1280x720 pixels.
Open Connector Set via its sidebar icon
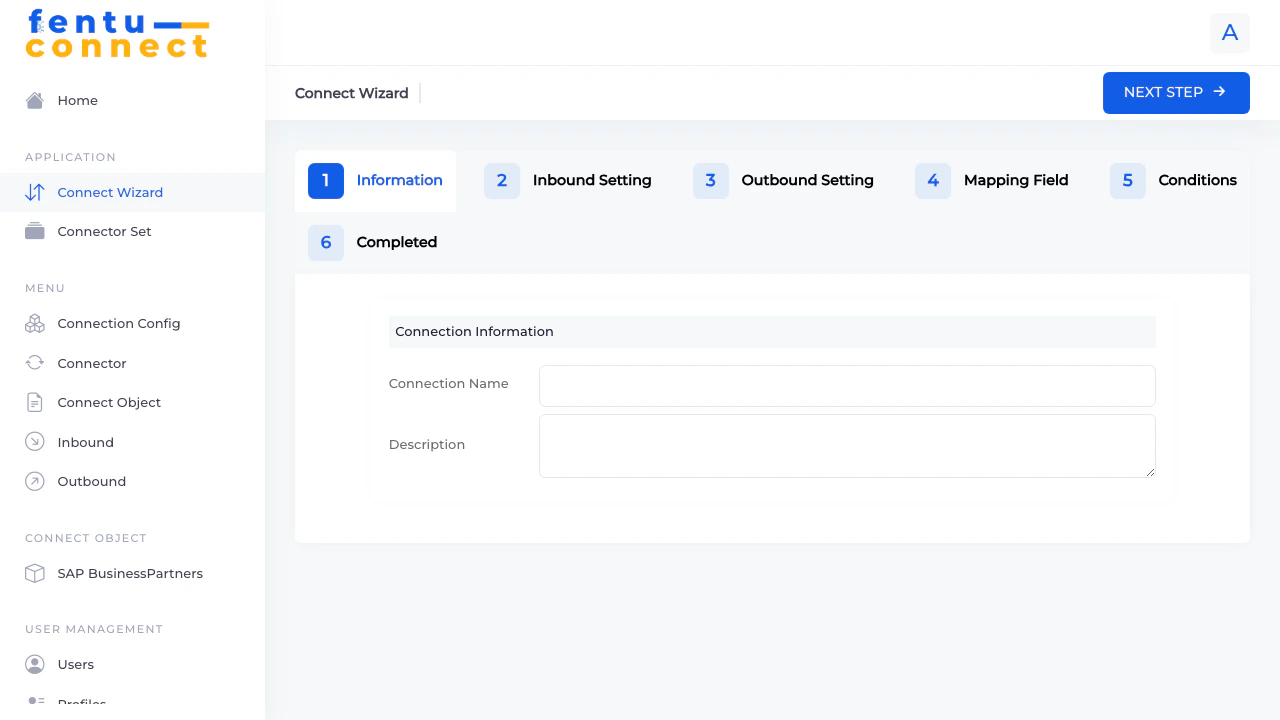point(35,231)
